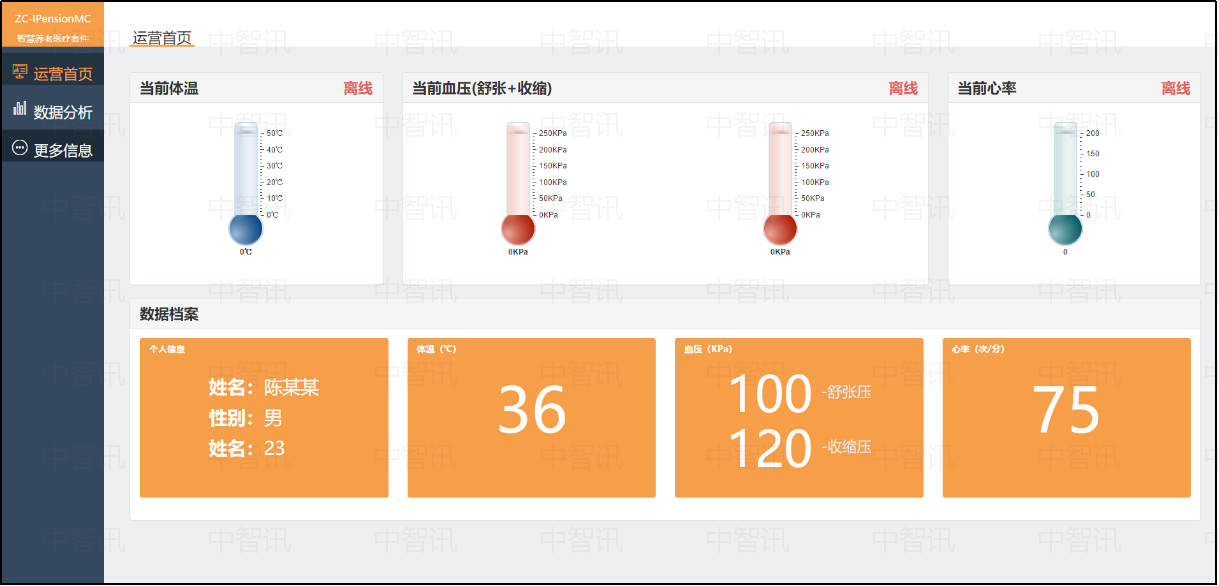Click the ZC-IPensionMC logo header

click(53, 26)
